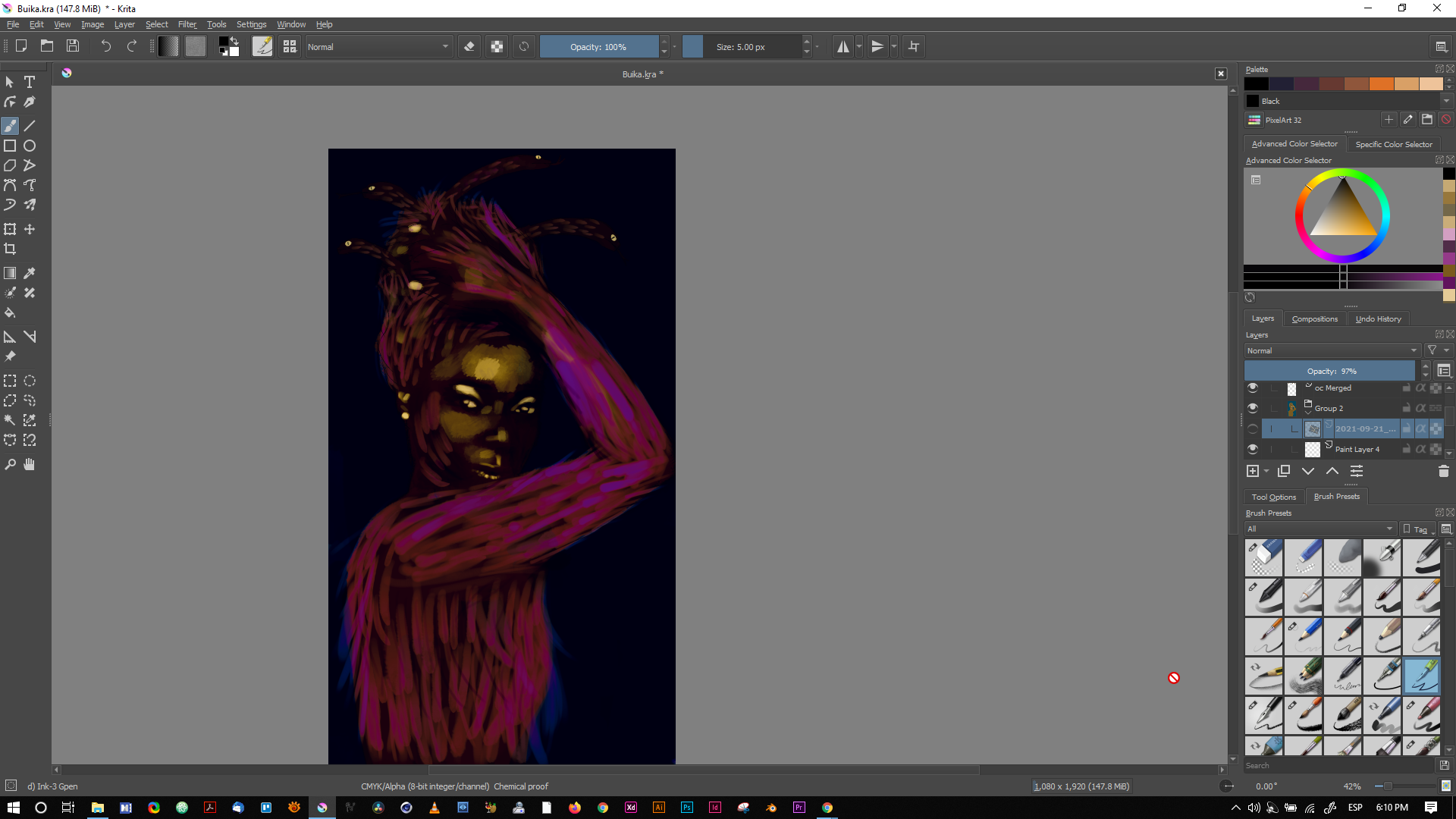
Task: Hide Paint Layer 4
Action: pos(1253,449)
